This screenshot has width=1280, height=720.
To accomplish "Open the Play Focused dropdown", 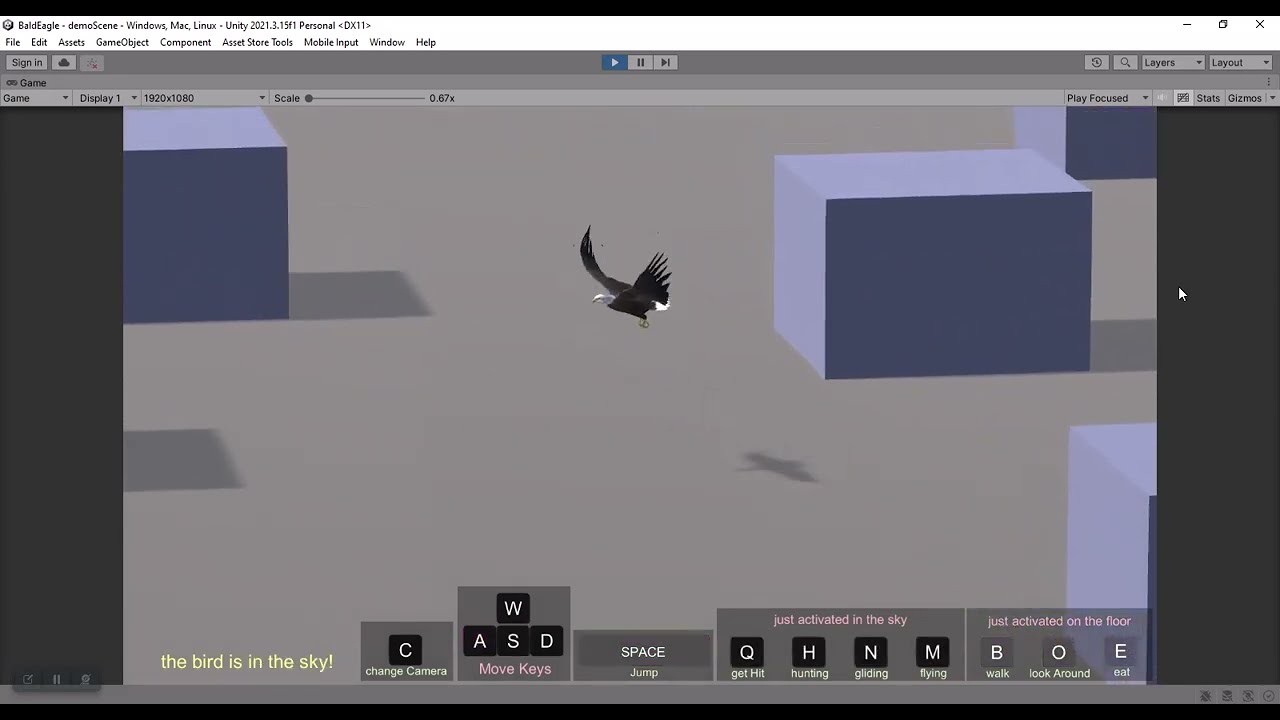I will 1108,98.
